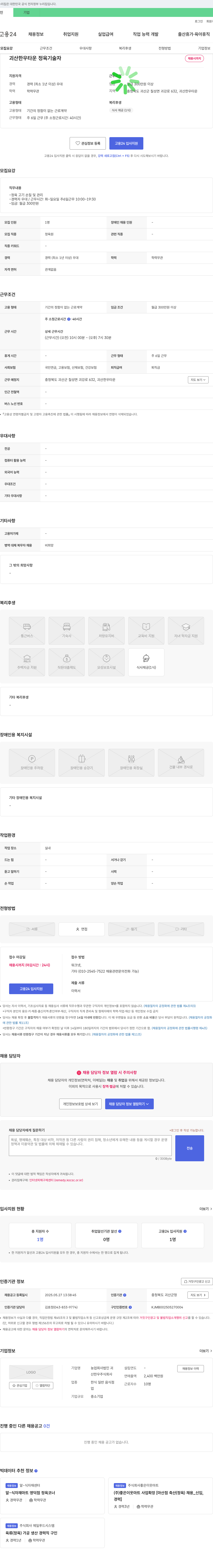Click the 교육비 지원 benefit icon

tap(146, 630)
